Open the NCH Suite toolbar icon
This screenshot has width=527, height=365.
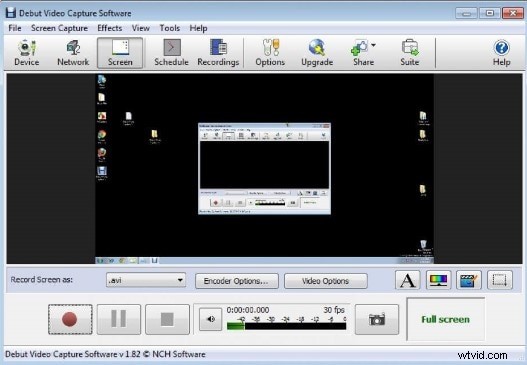[410, 53]
